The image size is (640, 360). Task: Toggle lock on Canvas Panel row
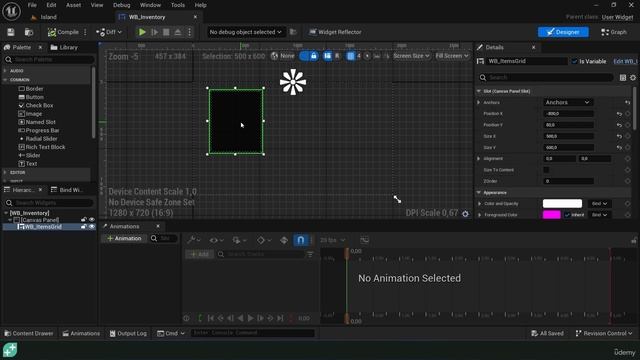(x=84, y=220)
